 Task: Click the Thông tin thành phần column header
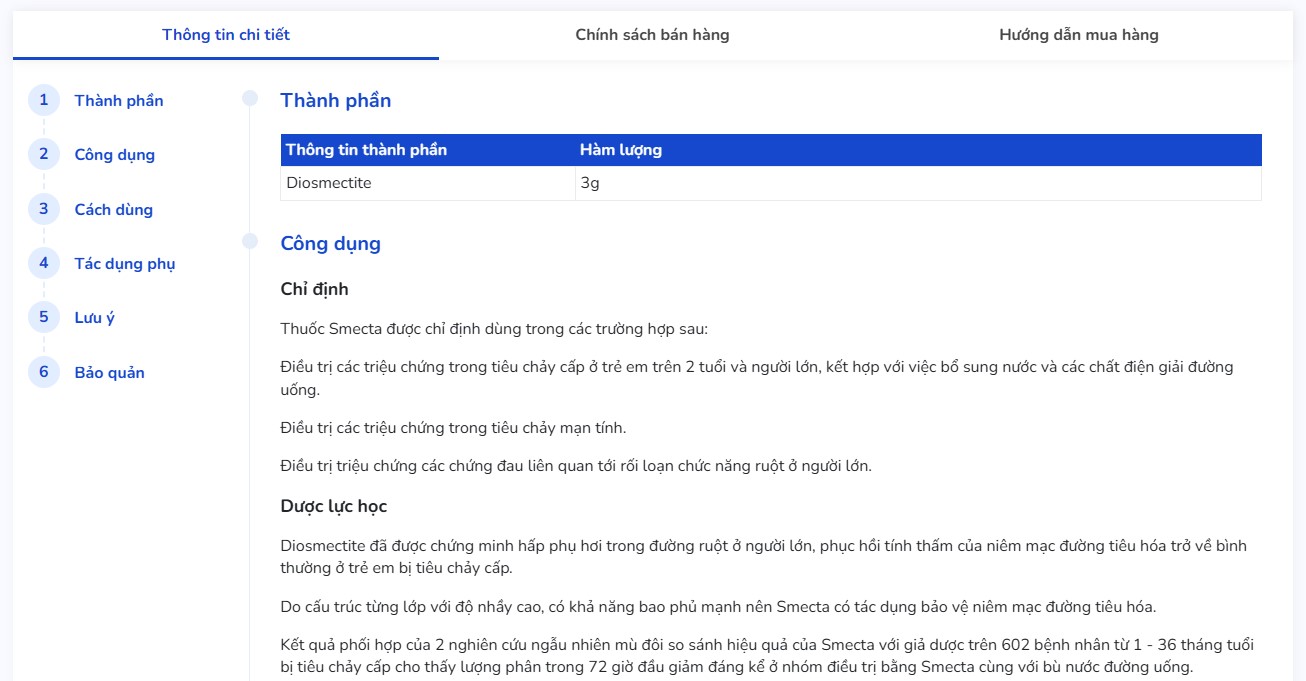point(428,150)
